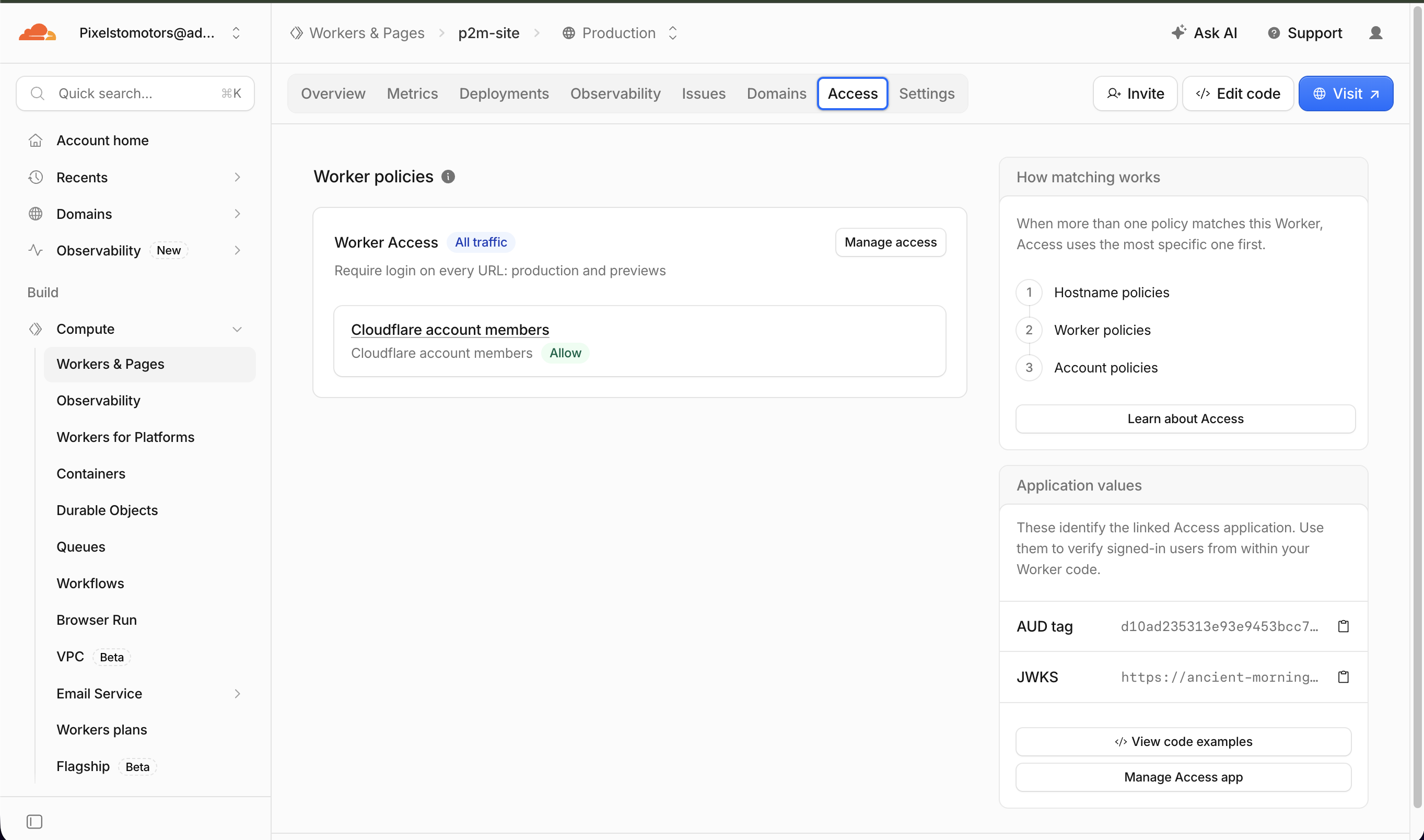Click View code examples button
This screenshot has width=1424, height=840.
coord(1183,741)
